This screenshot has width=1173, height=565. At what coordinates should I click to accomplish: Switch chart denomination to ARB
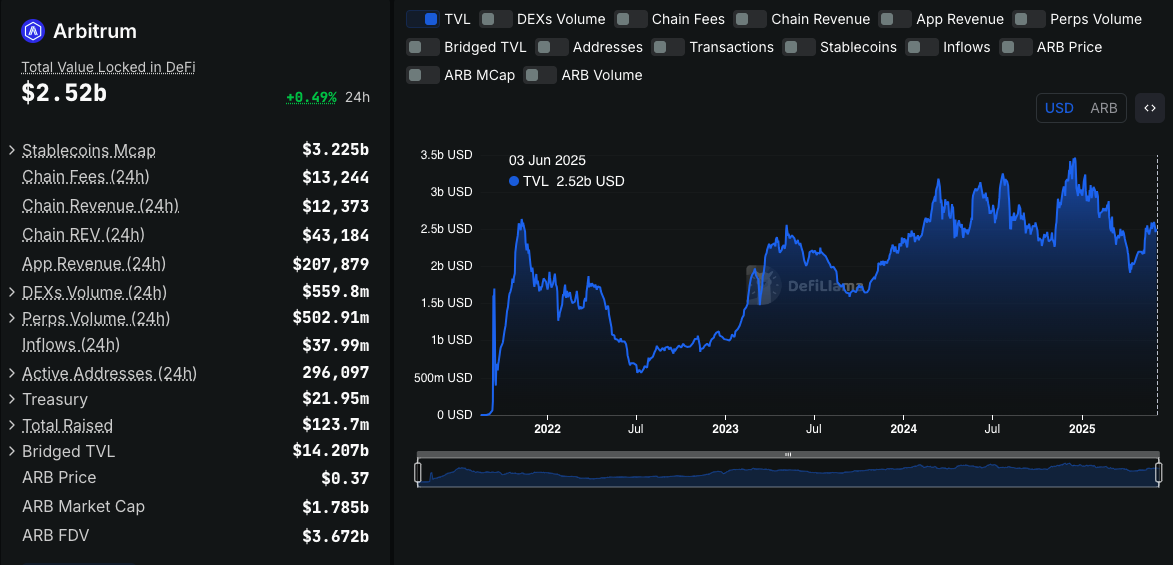[x=1103, y=108]
